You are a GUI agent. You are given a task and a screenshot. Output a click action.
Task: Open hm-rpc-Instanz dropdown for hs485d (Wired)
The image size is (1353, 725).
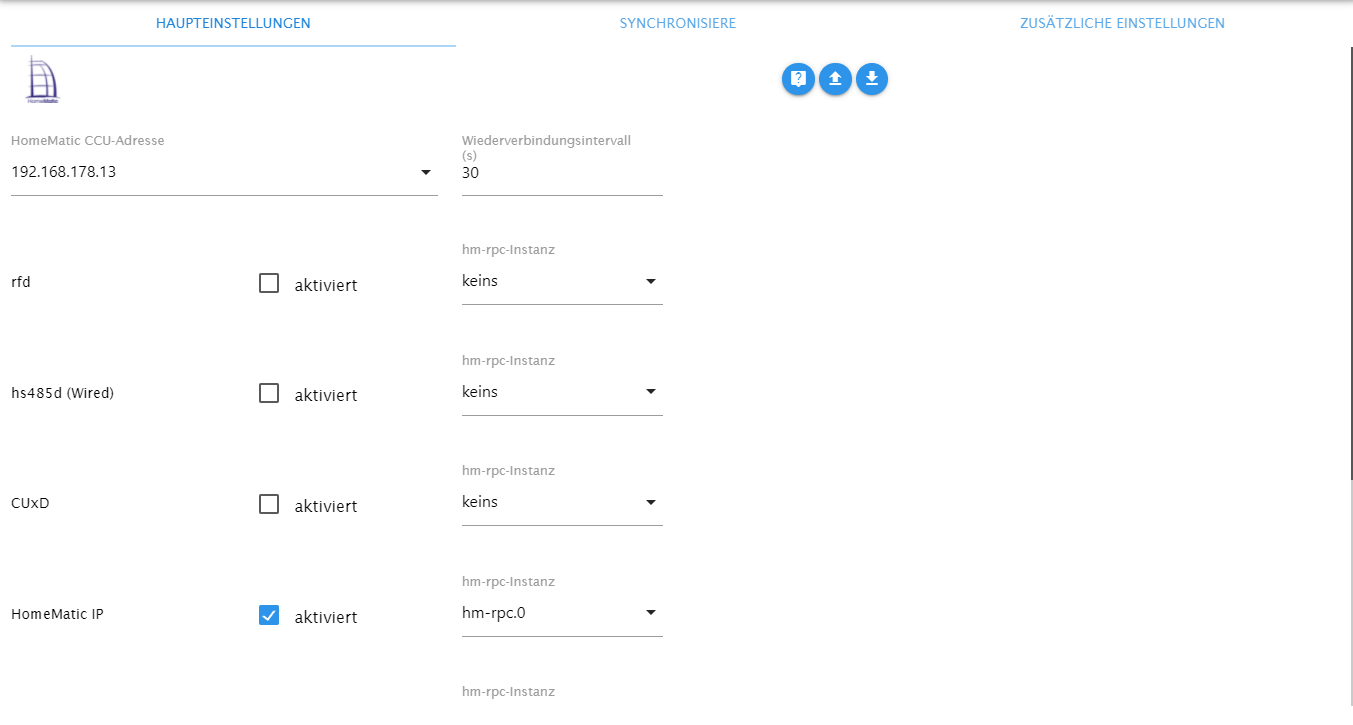tap(562, 392)
